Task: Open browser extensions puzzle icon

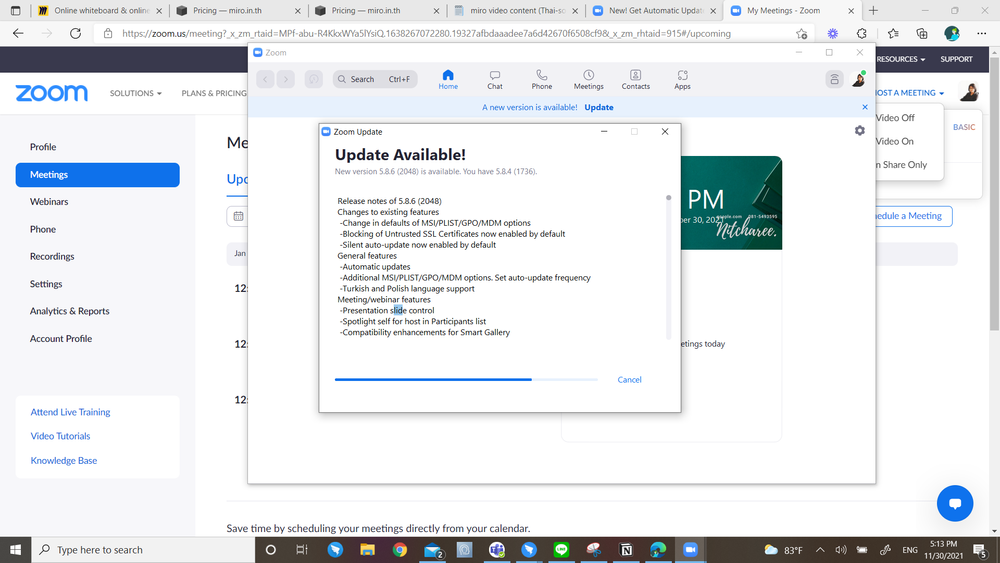Action: (x=862, y=34)
